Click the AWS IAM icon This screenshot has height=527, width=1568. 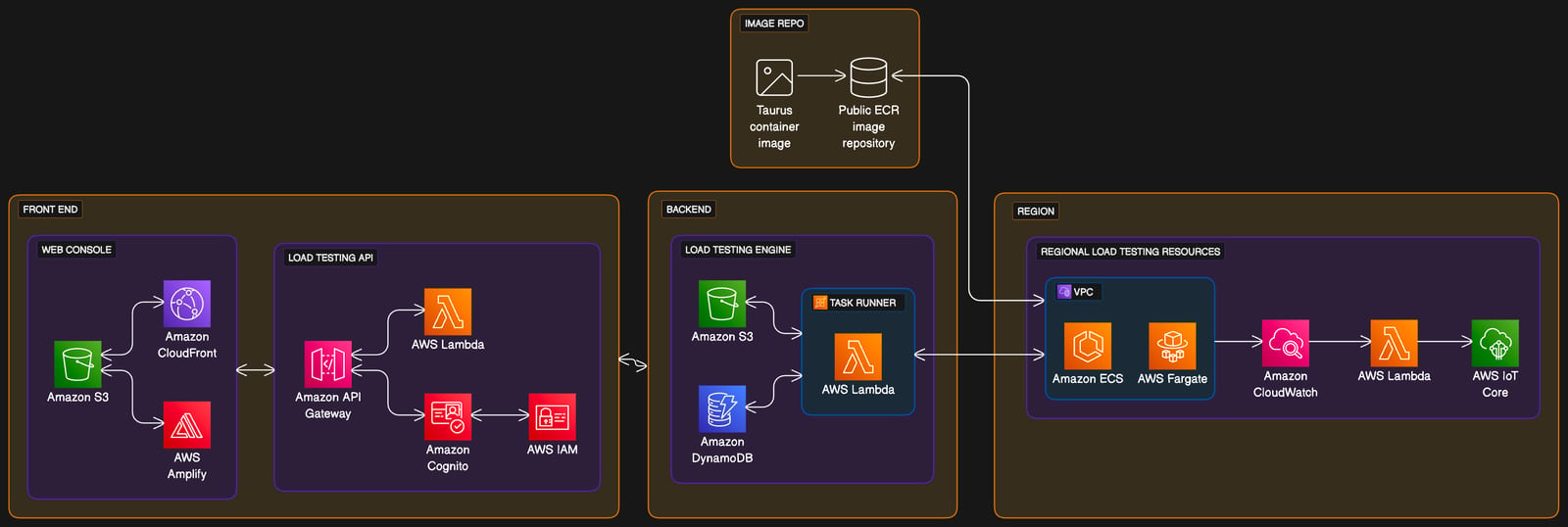552,417
